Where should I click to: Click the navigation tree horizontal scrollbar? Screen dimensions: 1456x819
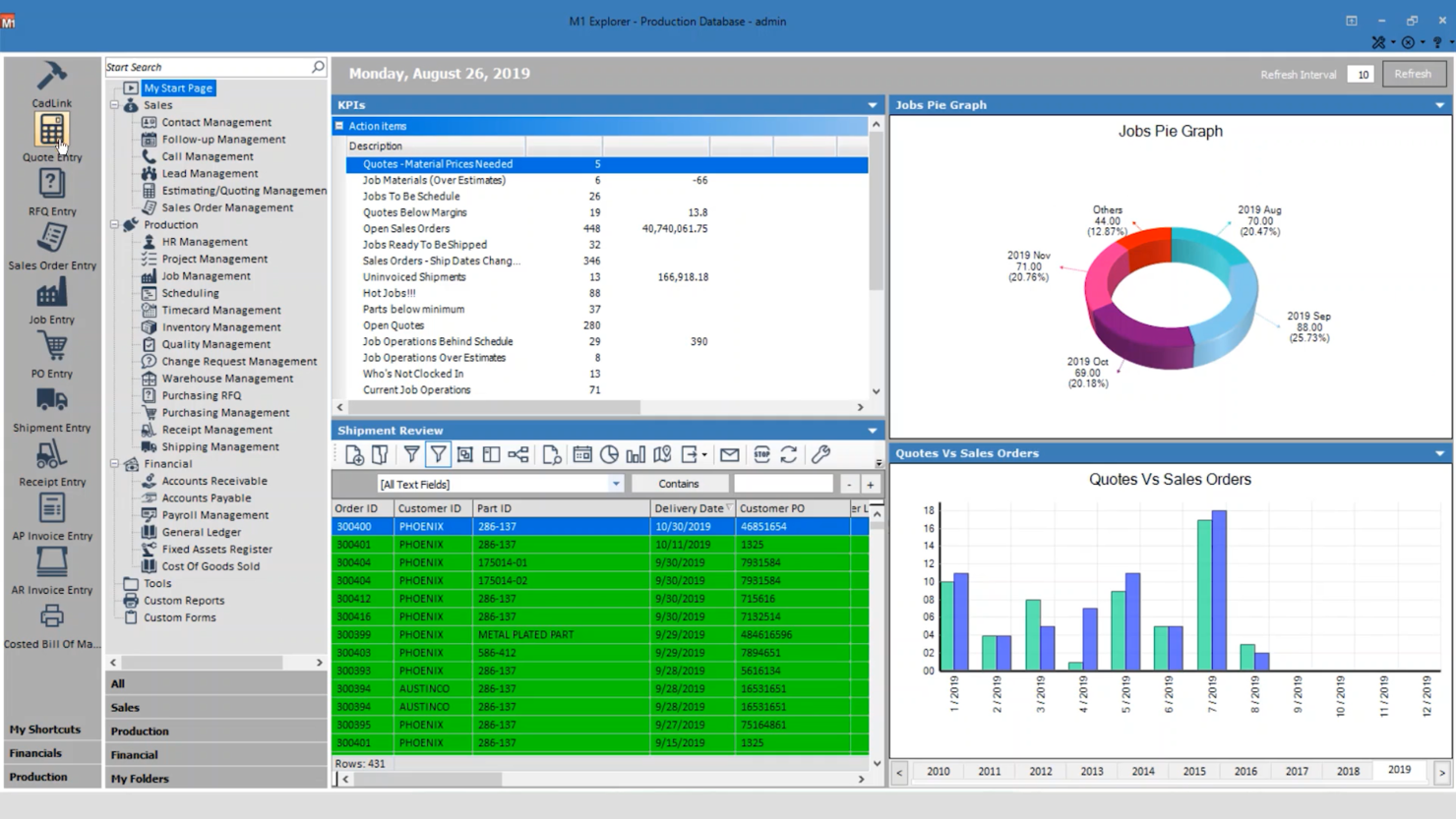216,663
